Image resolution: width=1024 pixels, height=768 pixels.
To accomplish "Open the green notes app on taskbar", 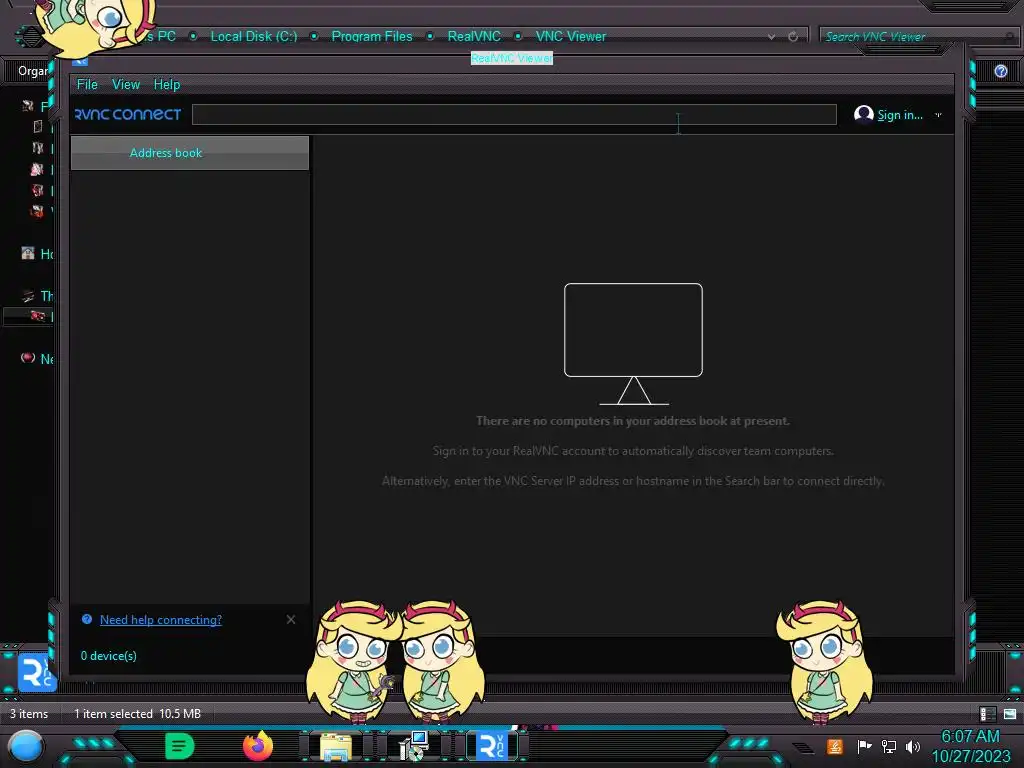I will 180,746.
